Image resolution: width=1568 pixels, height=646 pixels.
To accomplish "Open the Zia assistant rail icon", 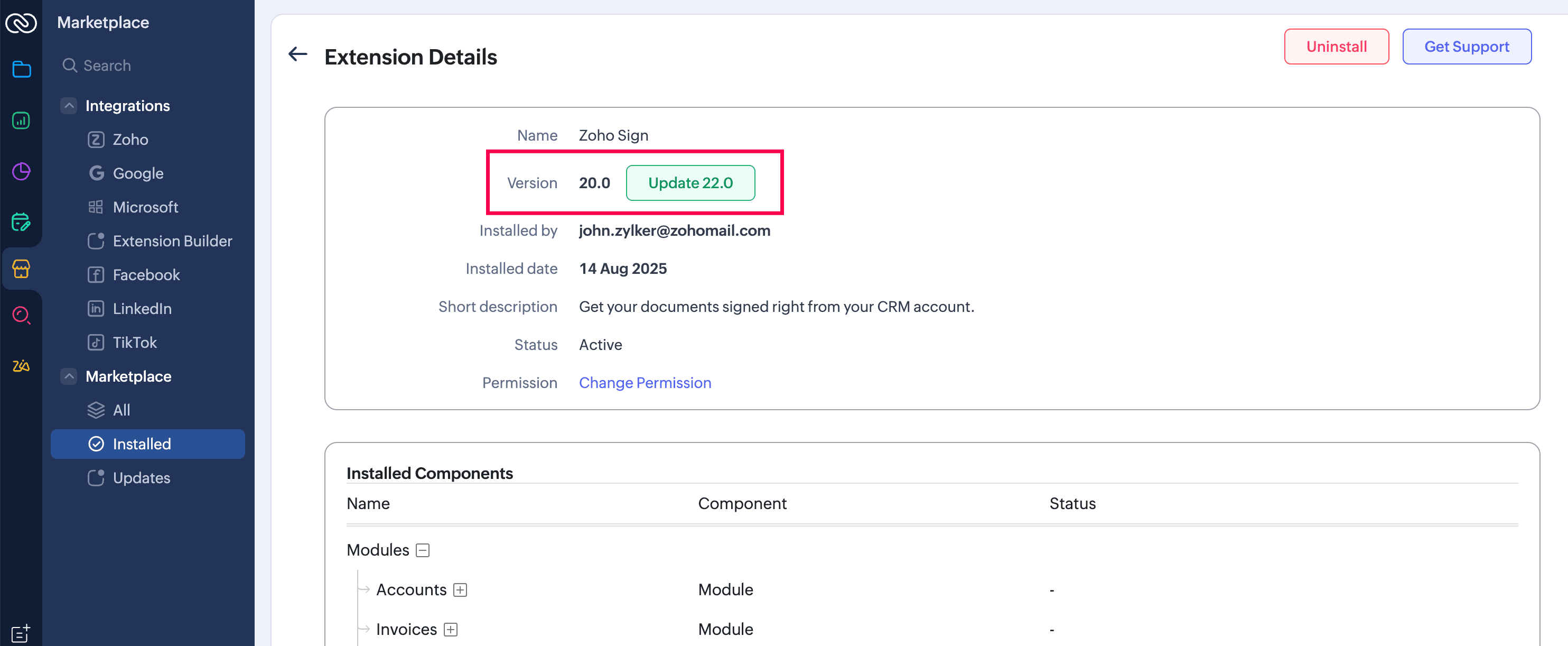I will pos(21,366).
